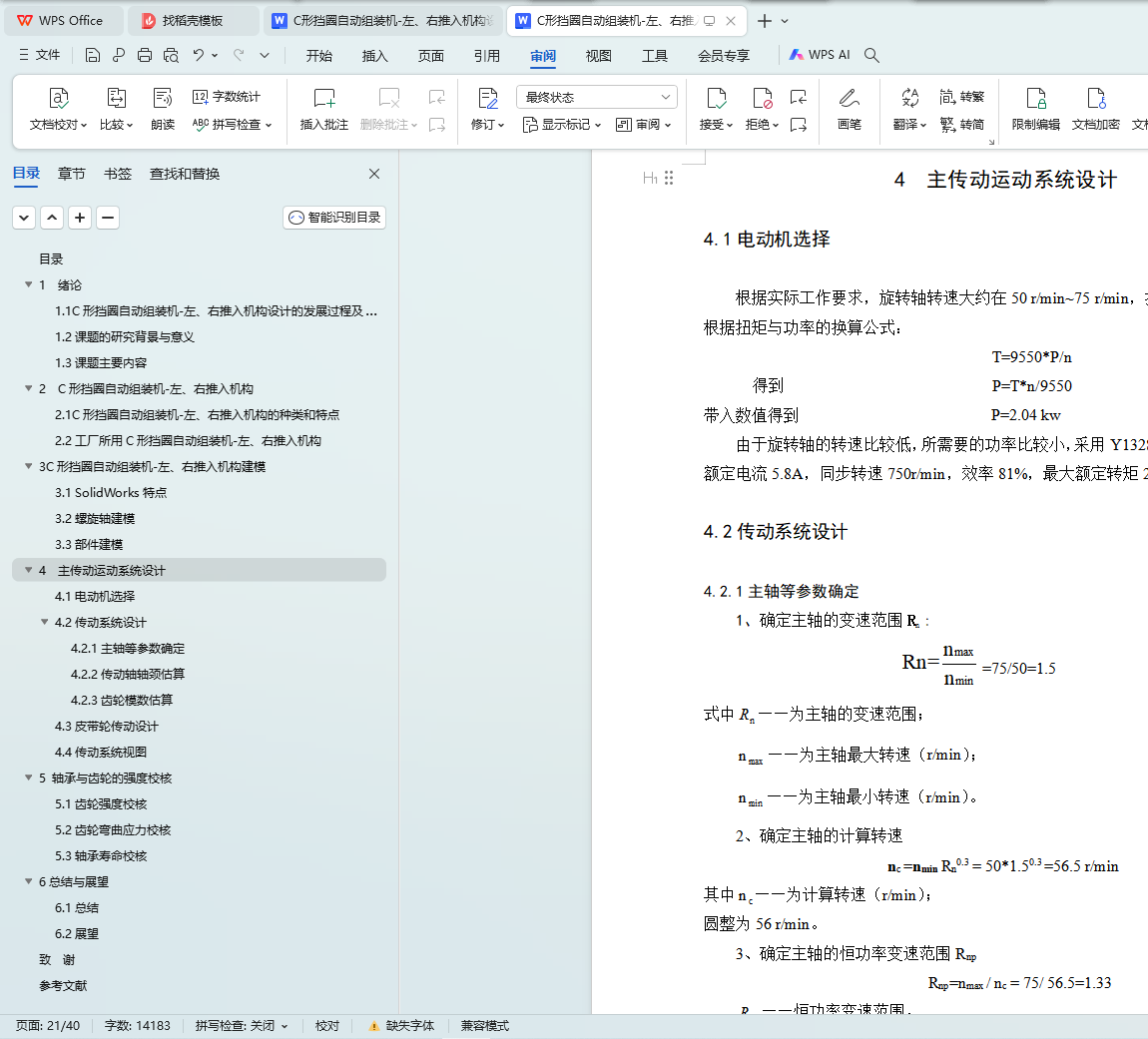Select the 画笔 pen tool

[850, 110]
